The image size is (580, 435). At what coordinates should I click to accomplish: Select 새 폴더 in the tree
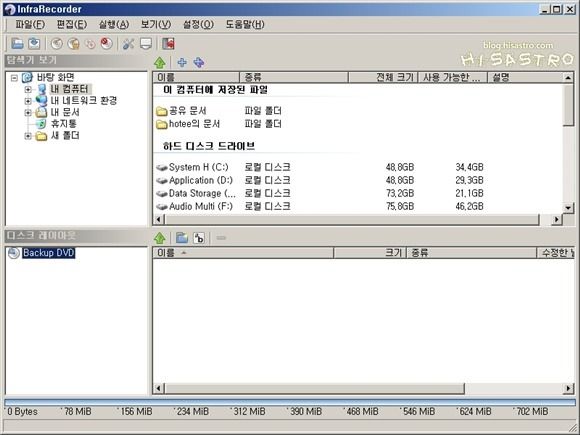tap(65, 136)
